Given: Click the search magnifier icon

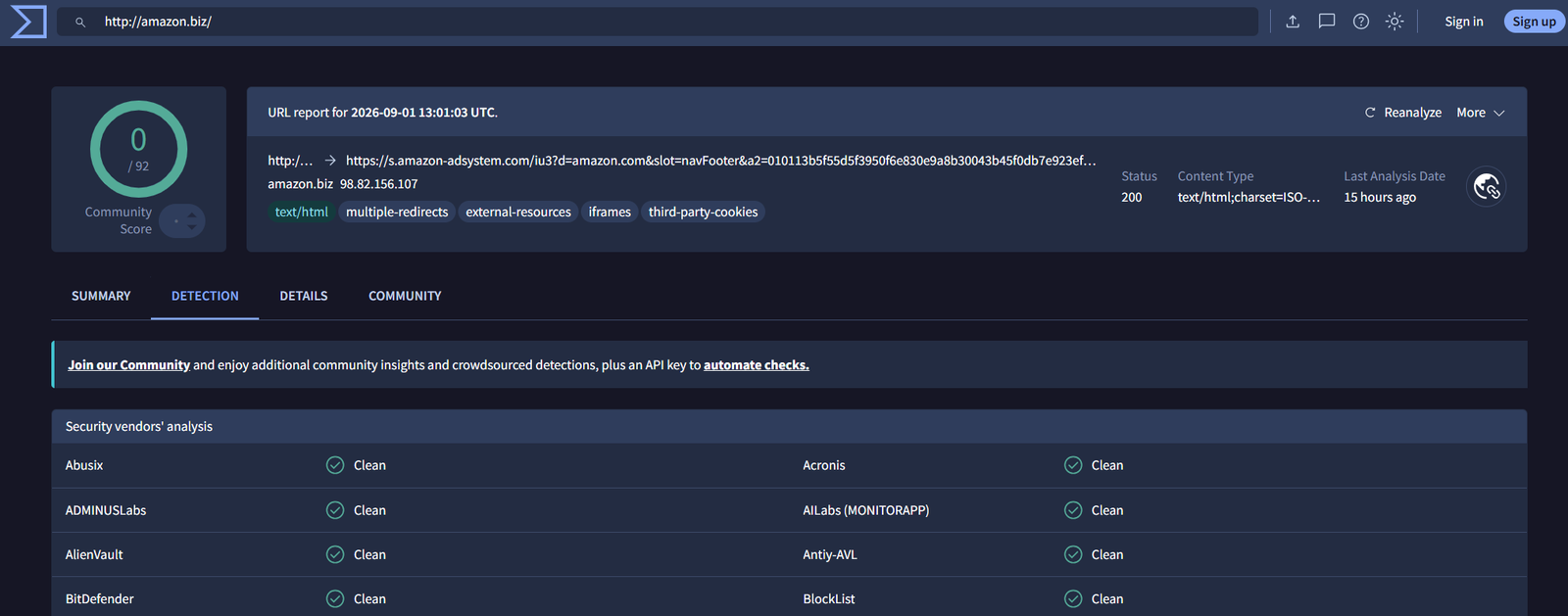Looking at the screenshot, I should click(x=80, y=22).
